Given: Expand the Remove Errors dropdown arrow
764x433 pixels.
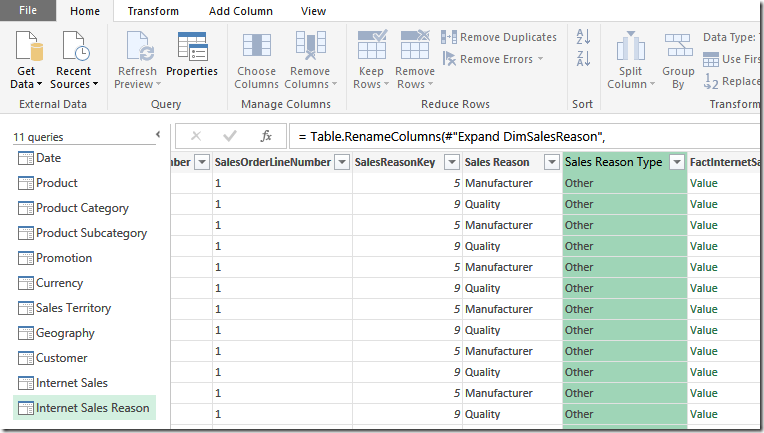Looking at the screenshot, I should (540, 59).
